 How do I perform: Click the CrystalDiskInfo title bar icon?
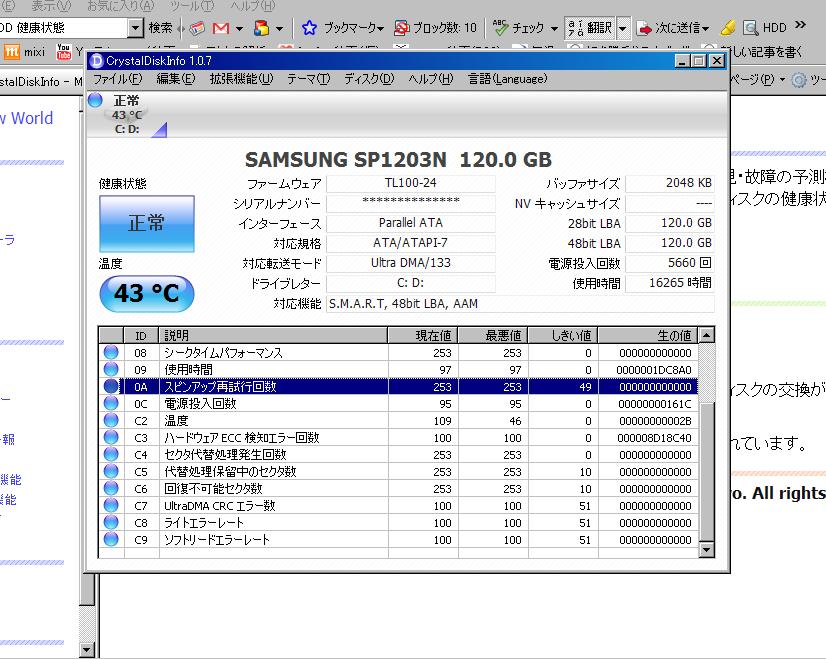(x=96, y=61)
